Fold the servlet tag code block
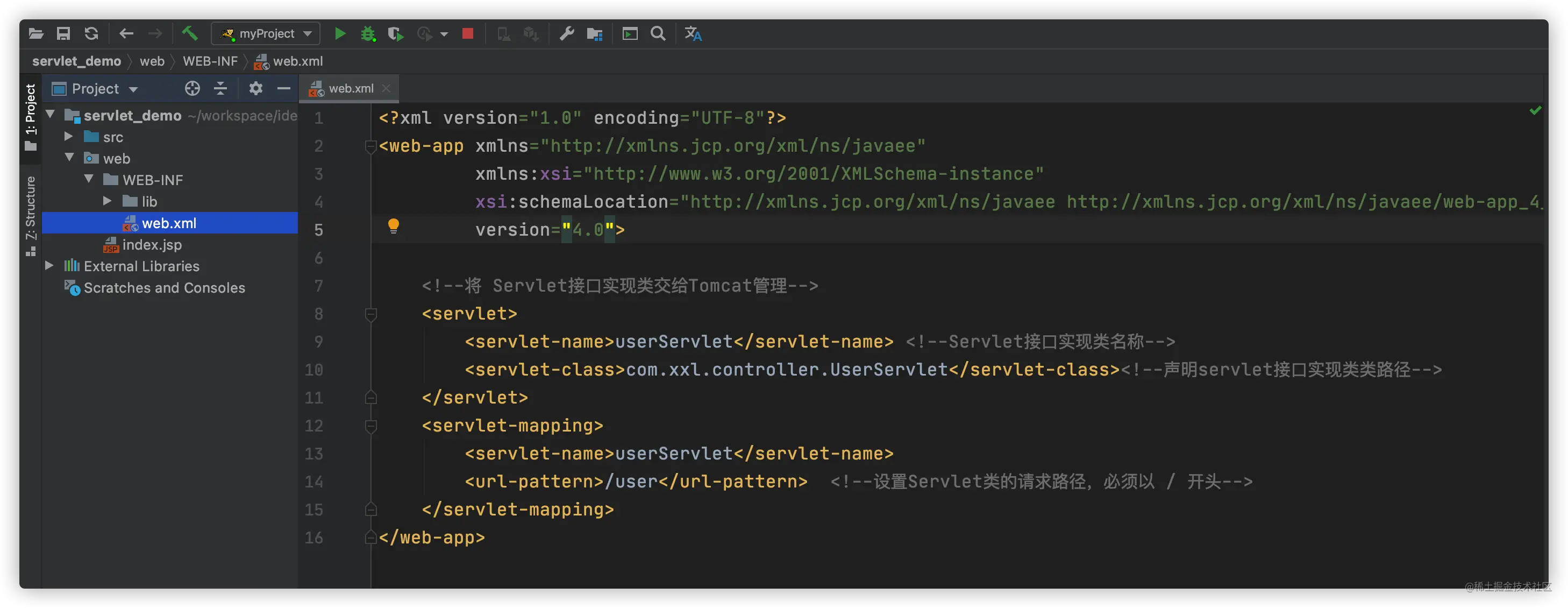The width and height of the screenshot is (1568, 608). [370, 314]
